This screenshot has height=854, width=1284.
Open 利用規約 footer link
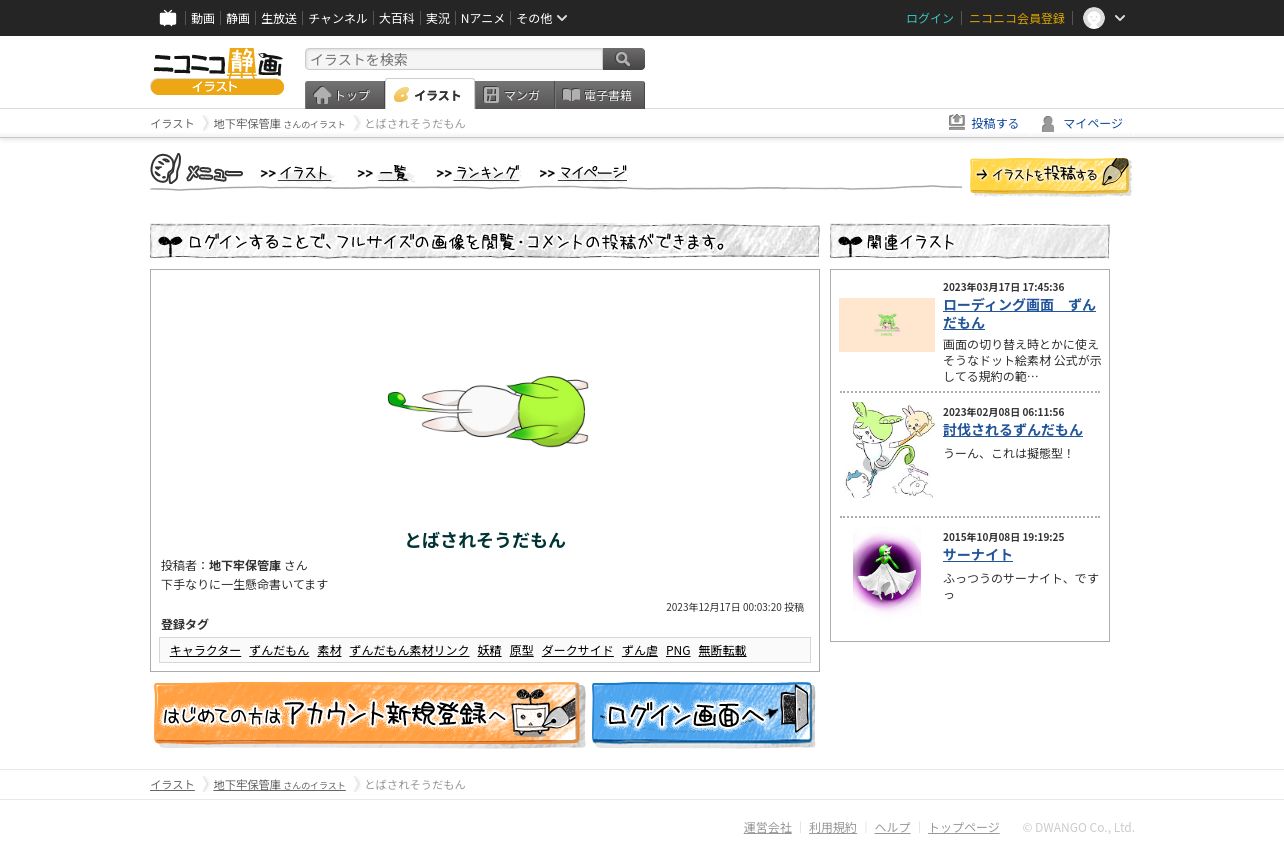(x=833, y=827)
